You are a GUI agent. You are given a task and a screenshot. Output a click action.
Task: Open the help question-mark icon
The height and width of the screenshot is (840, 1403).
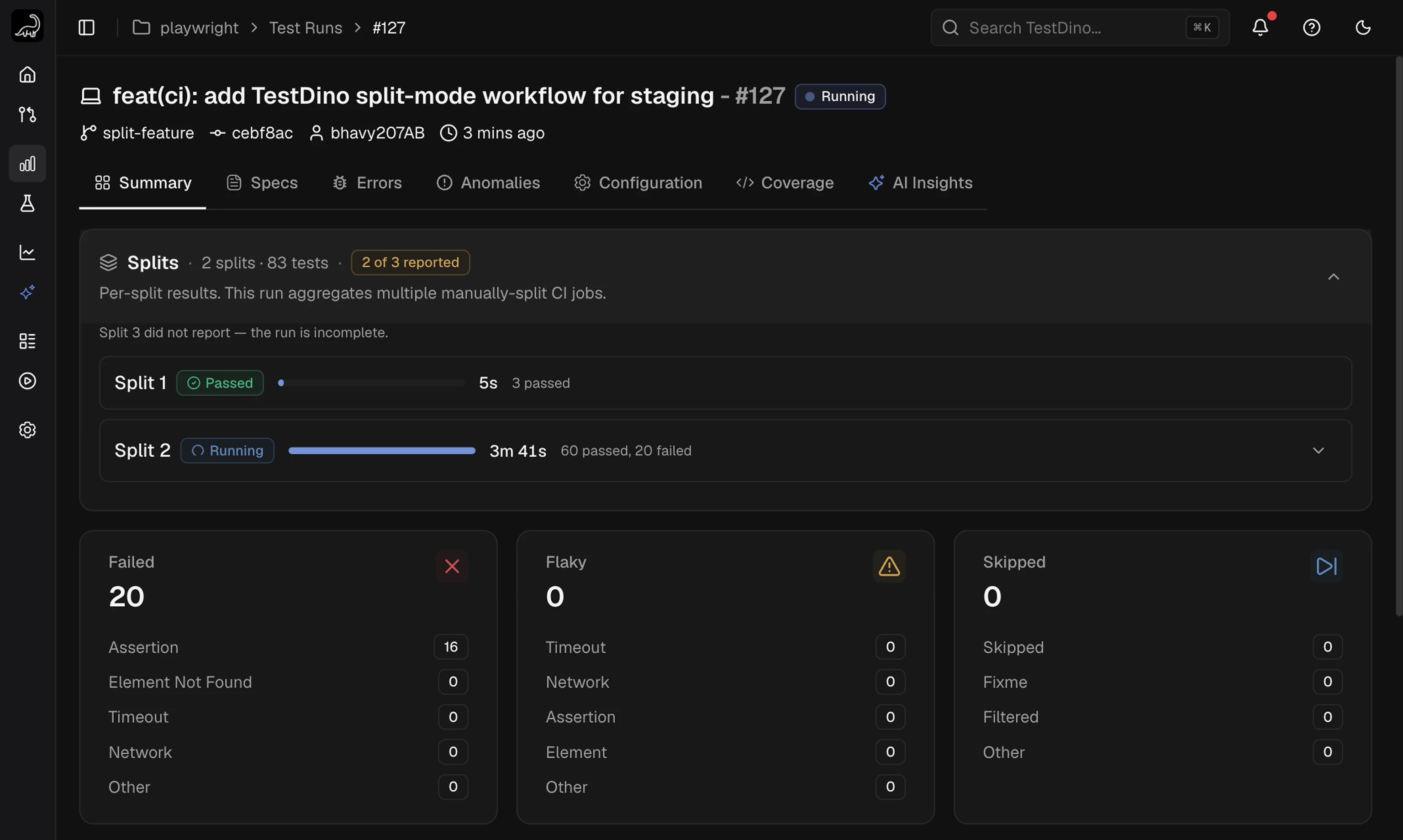point(1311,27)
